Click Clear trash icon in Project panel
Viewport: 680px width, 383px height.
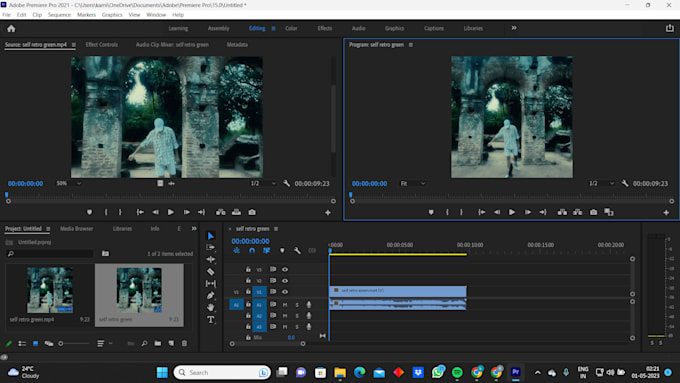pyautogui.click(x=184, y=344)
